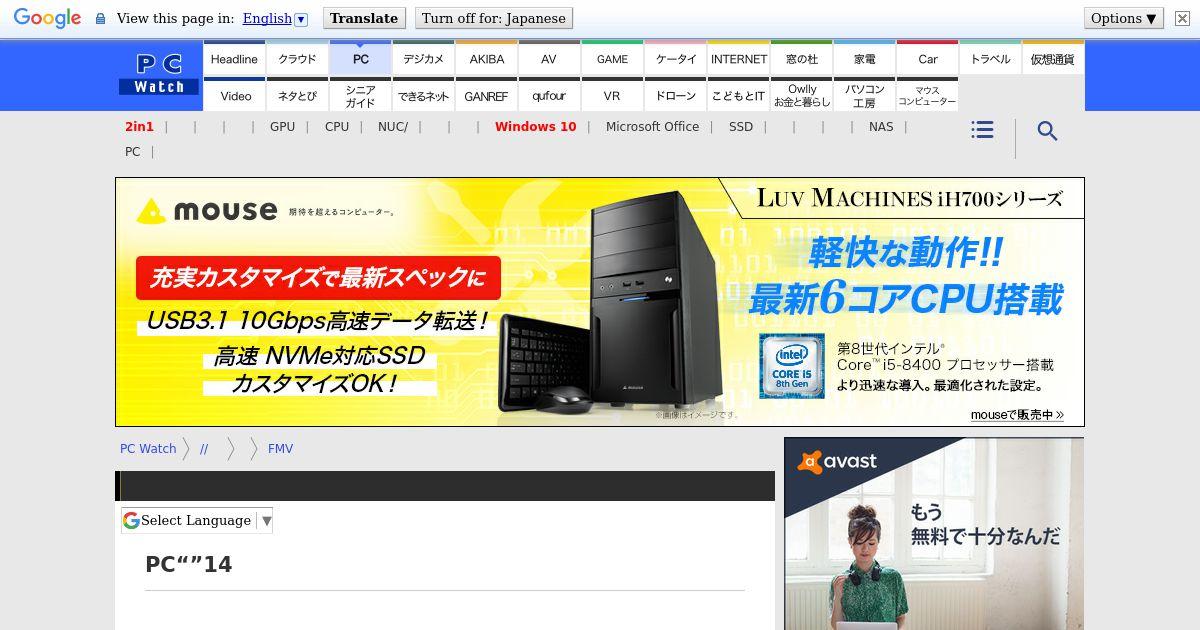Open the AV tab

coord(549,58)
